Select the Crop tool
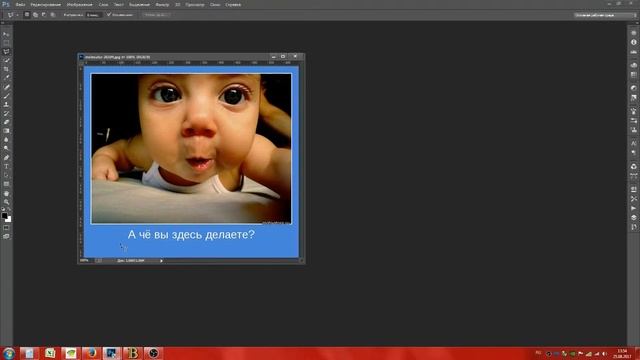 6,69
